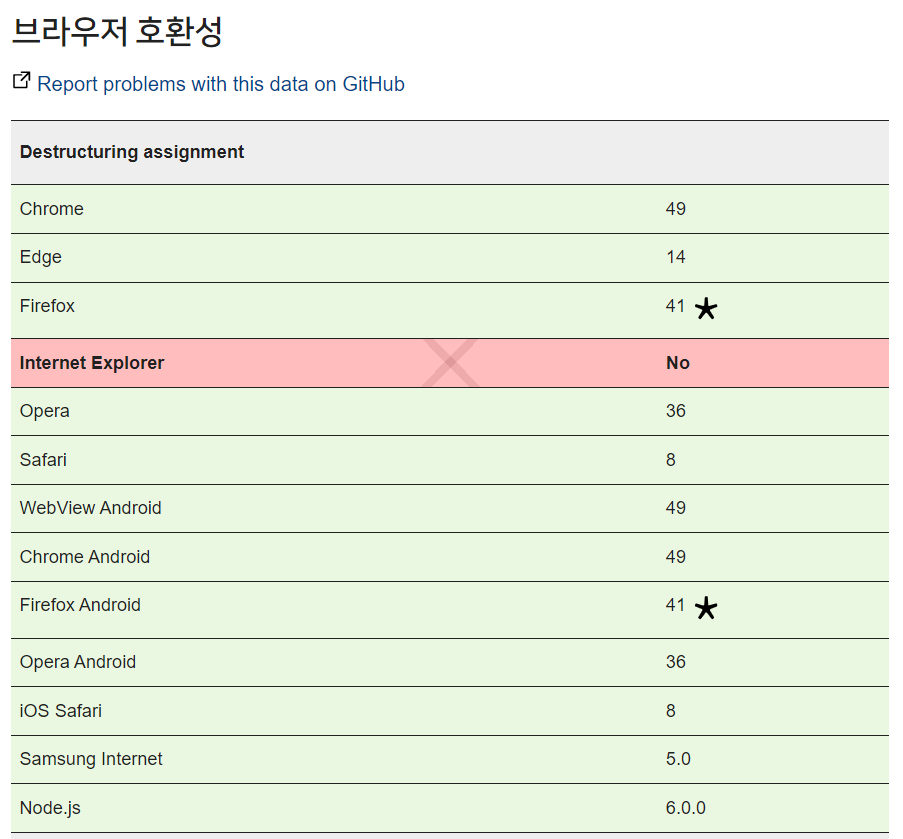
Task: Click the external link icon beside Report problems
Action: 21,81
